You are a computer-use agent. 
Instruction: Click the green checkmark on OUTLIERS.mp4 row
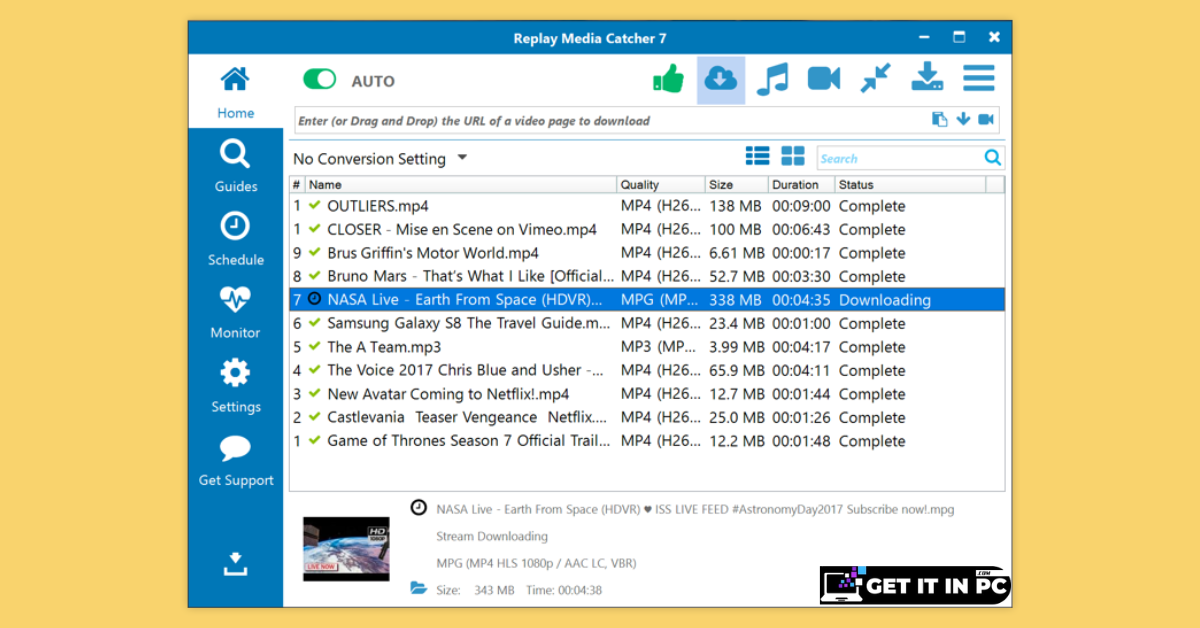[315, 205]
